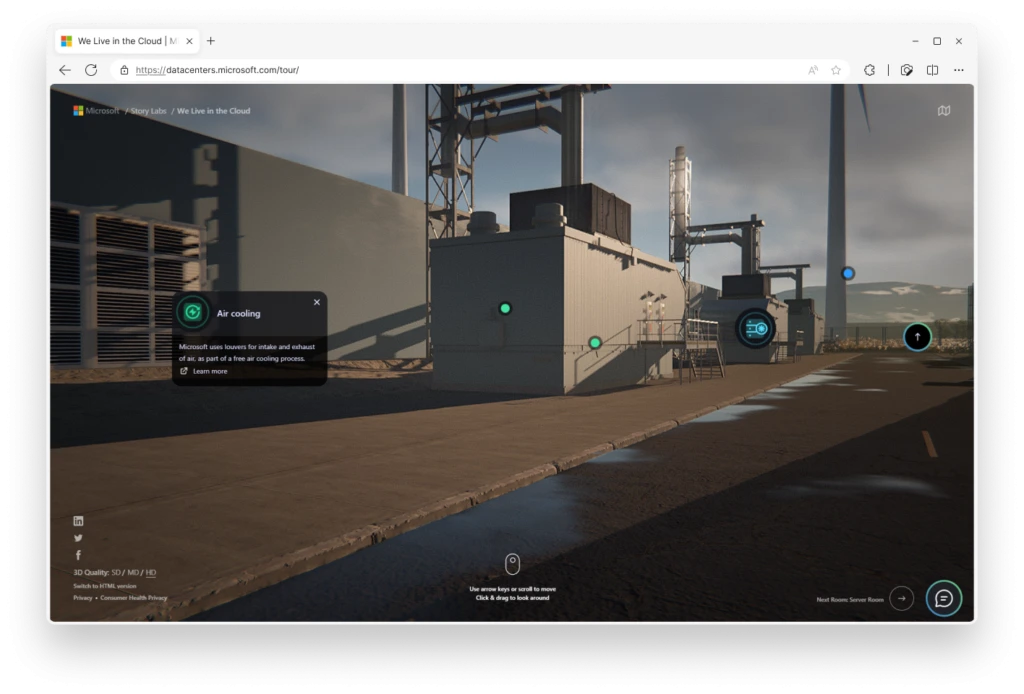Set 3D quality to SD

pos(116,573)
